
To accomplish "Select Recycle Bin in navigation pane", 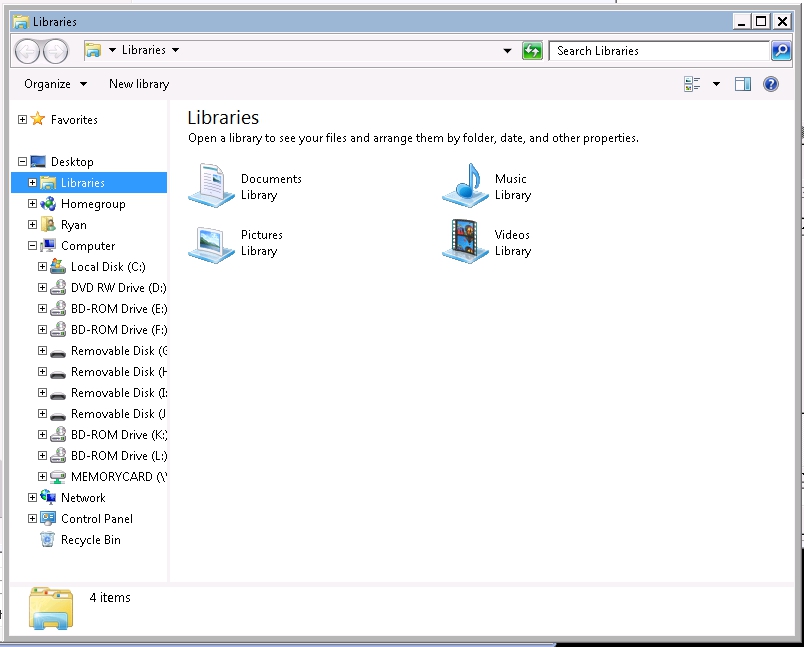I will (x=90, y=540).
